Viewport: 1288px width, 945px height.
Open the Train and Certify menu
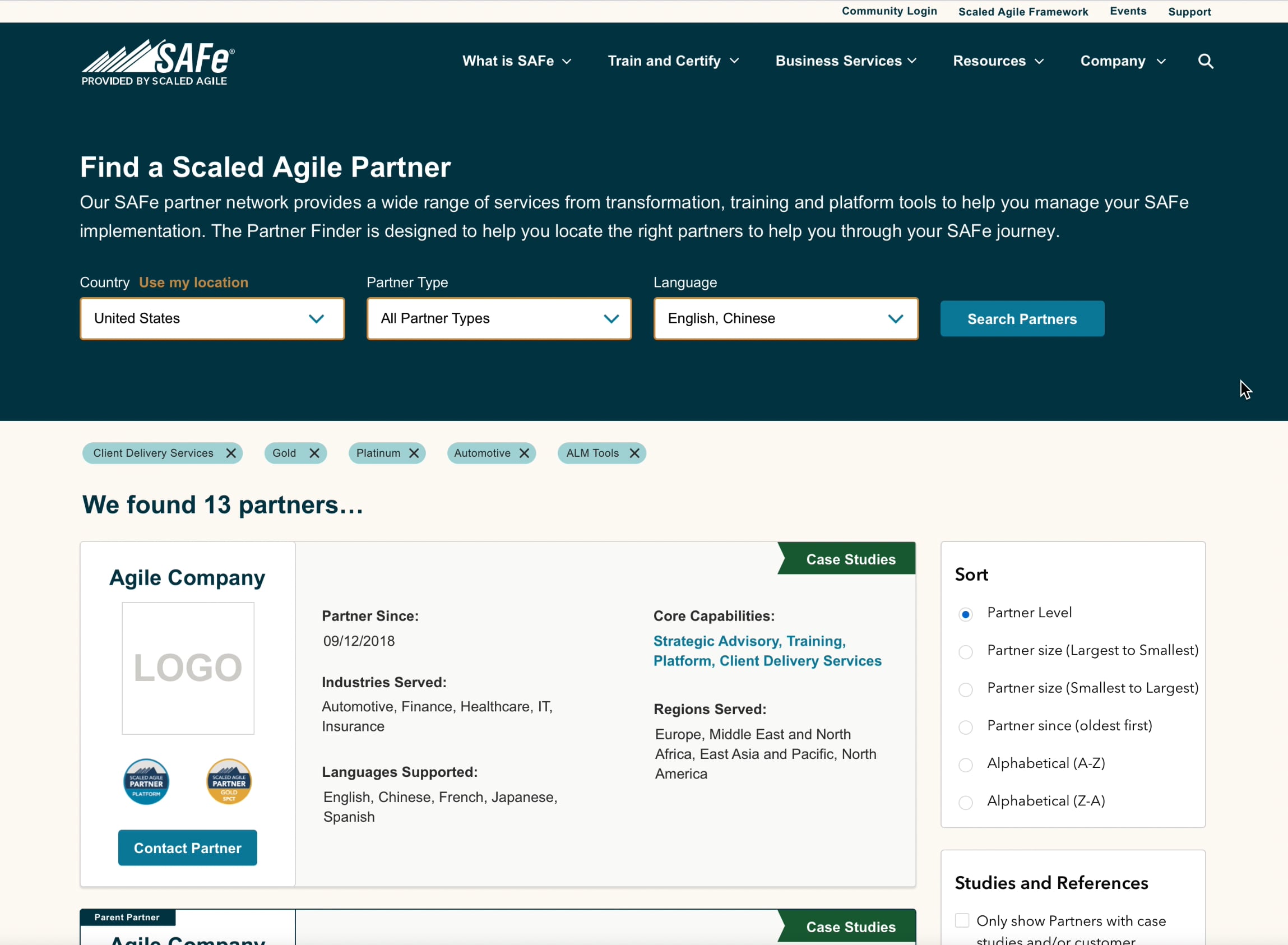coord(673,61)
